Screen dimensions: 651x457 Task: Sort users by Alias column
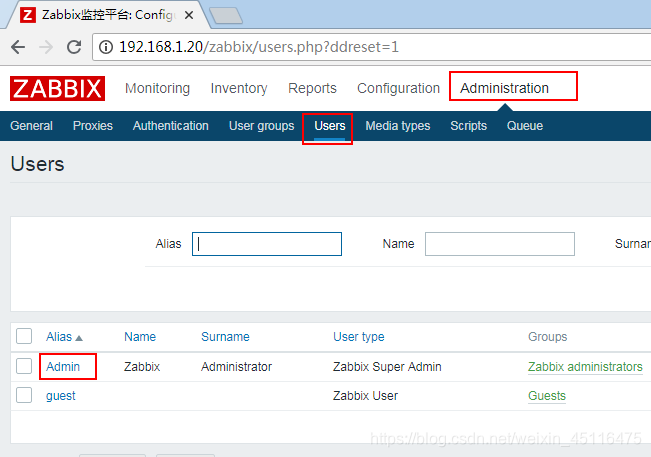pos(59,337)
